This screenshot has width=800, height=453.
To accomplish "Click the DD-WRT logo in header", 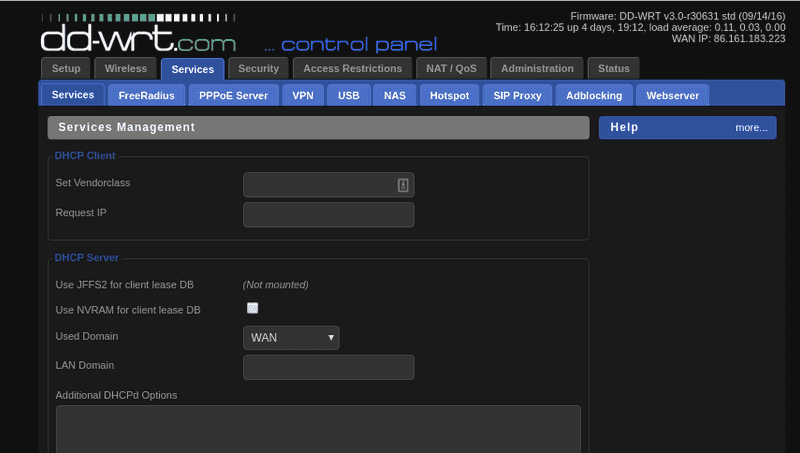I will pyautogui.click(x=138, y=38).
